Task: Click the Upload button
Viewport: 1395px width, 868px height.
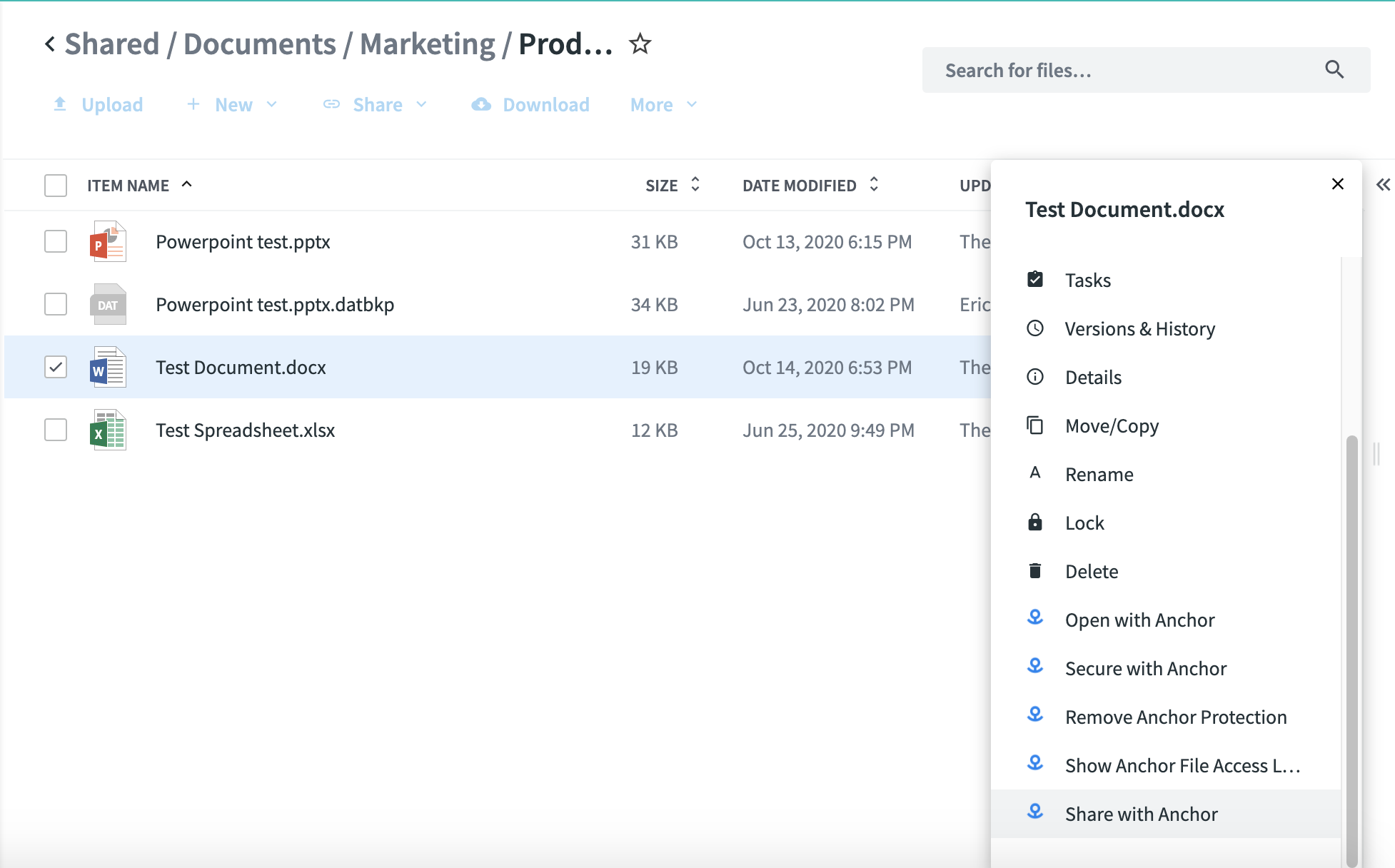Action: click(x=99, y=105)
